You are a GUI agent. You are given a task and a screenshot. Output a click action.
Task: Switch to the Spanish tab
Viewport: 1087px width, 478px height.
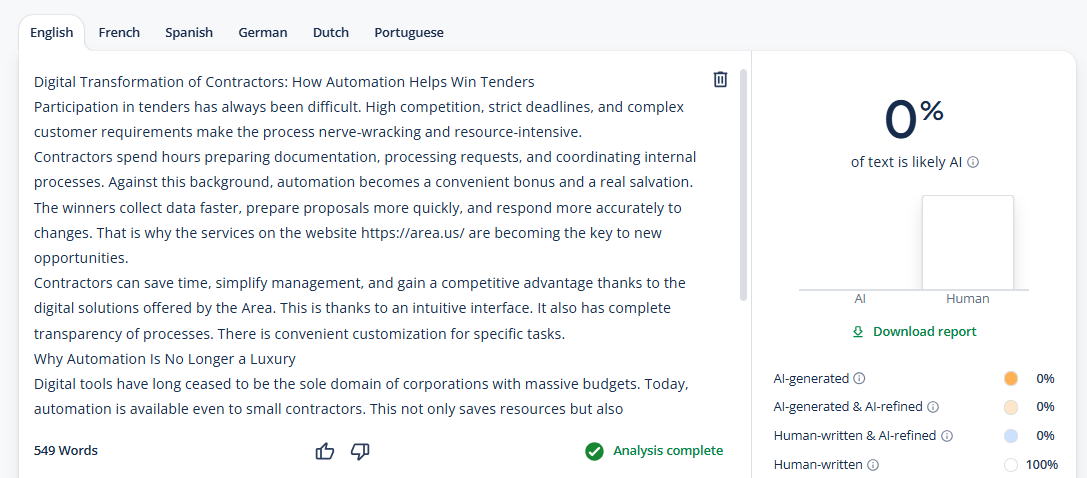[x=189, y=33]
